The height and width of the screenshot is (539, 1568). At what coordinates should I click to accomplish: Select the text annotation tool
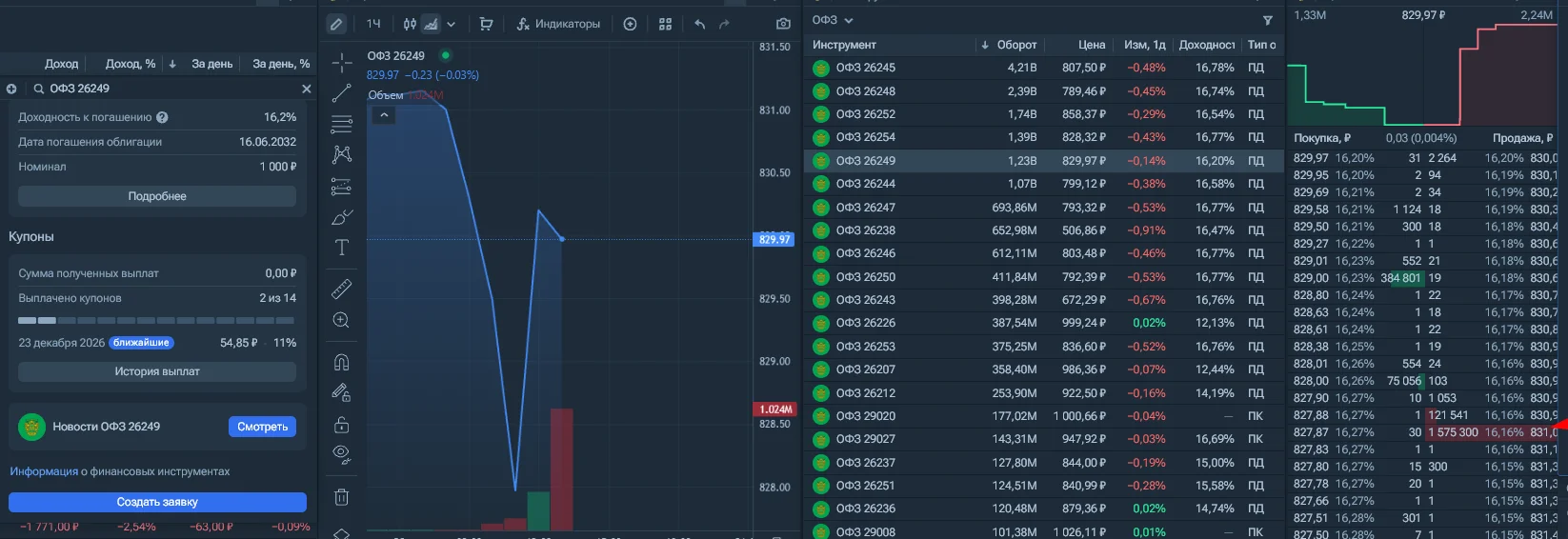pyautogui.click(x=342, y=248)
